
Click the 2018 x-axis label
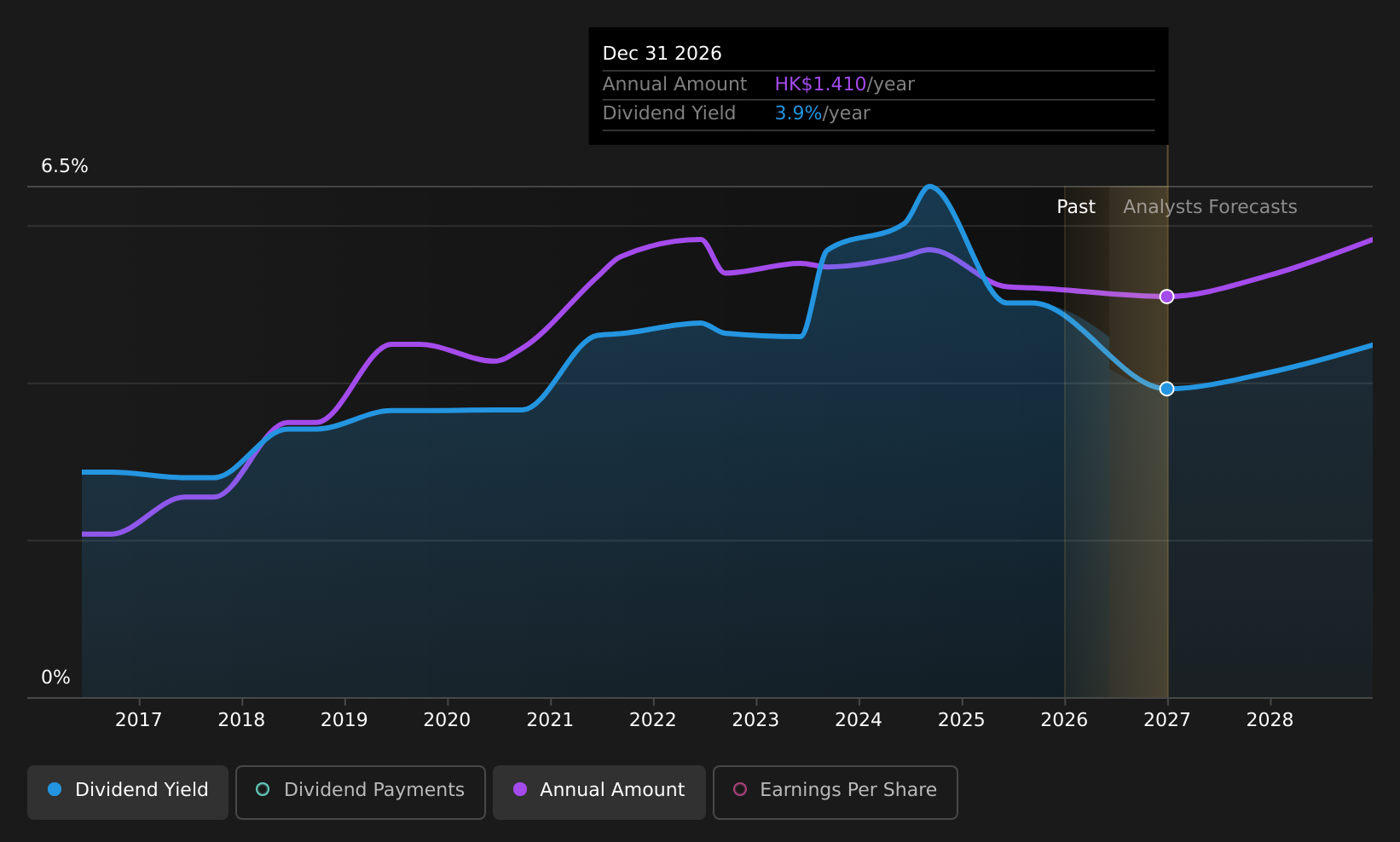[242, 720]
